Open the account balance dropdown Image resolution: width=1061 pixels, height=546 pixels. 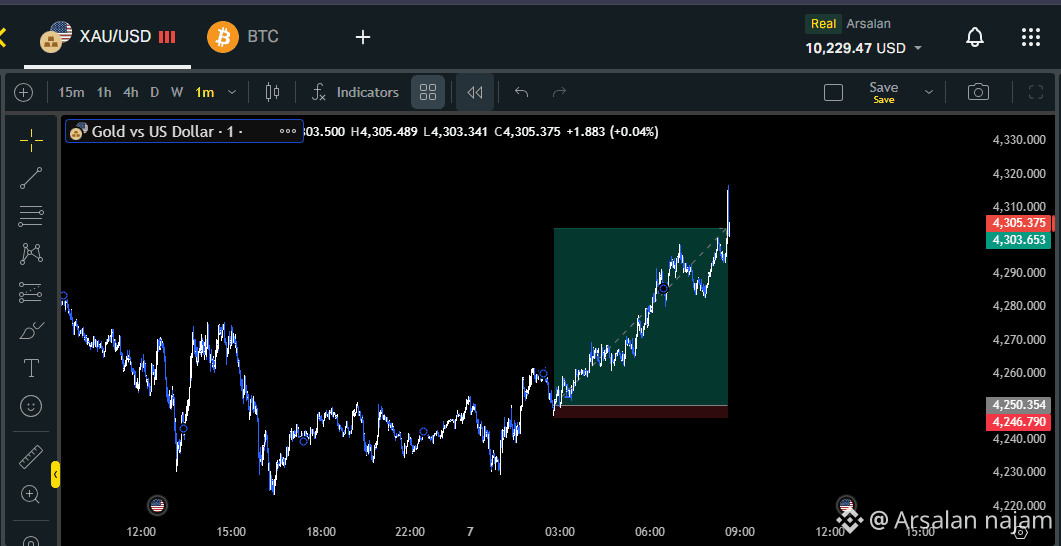[x=918, y=49]
